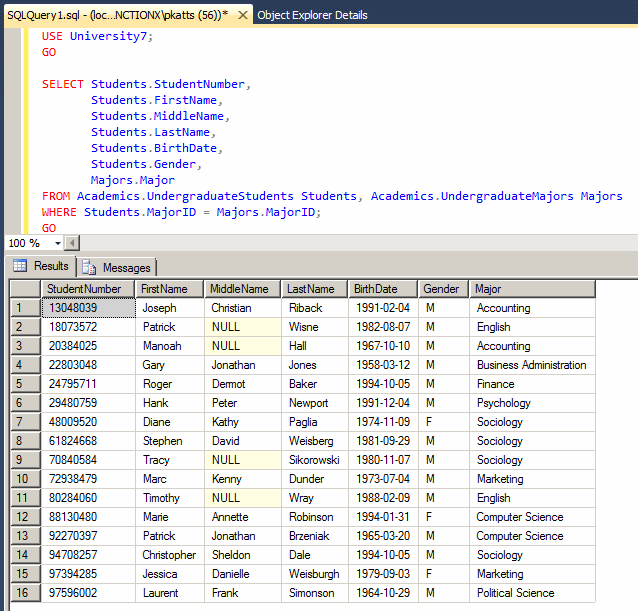Open the Results tab
638x611 pixels.
[x=41, y=266]
